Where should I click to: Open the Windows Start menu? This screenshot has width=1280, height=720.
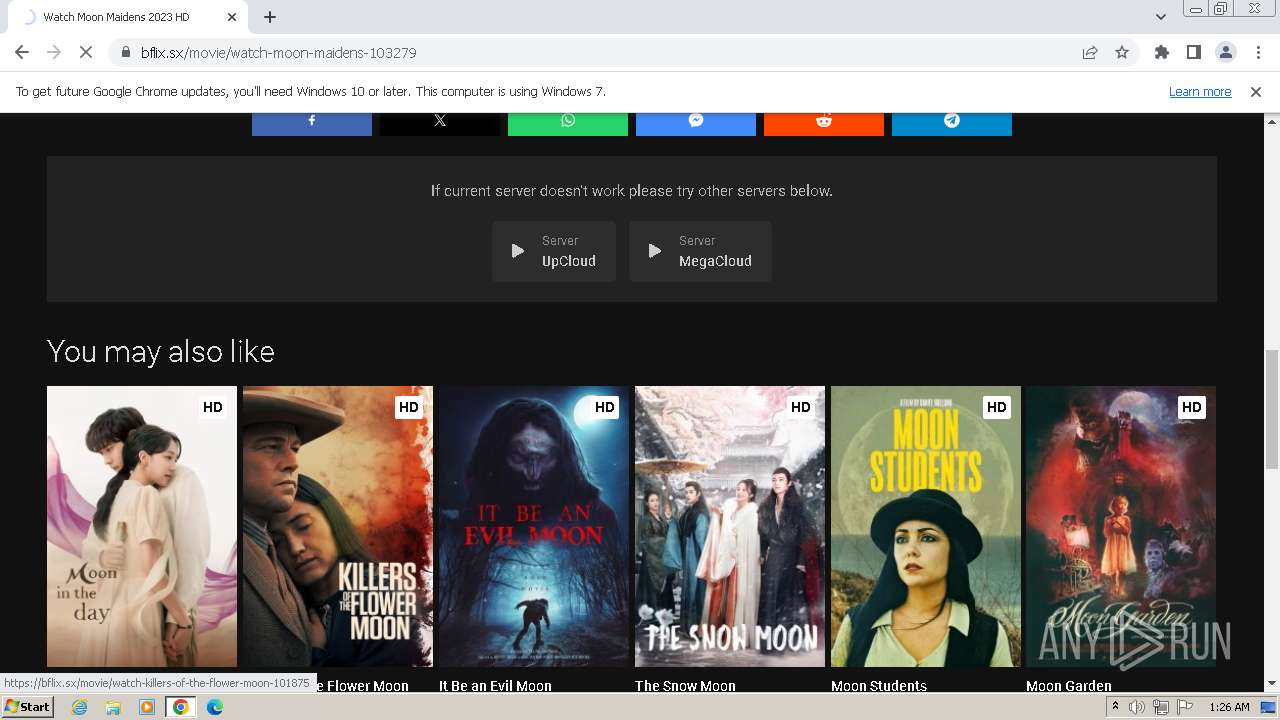pos(27,706)
